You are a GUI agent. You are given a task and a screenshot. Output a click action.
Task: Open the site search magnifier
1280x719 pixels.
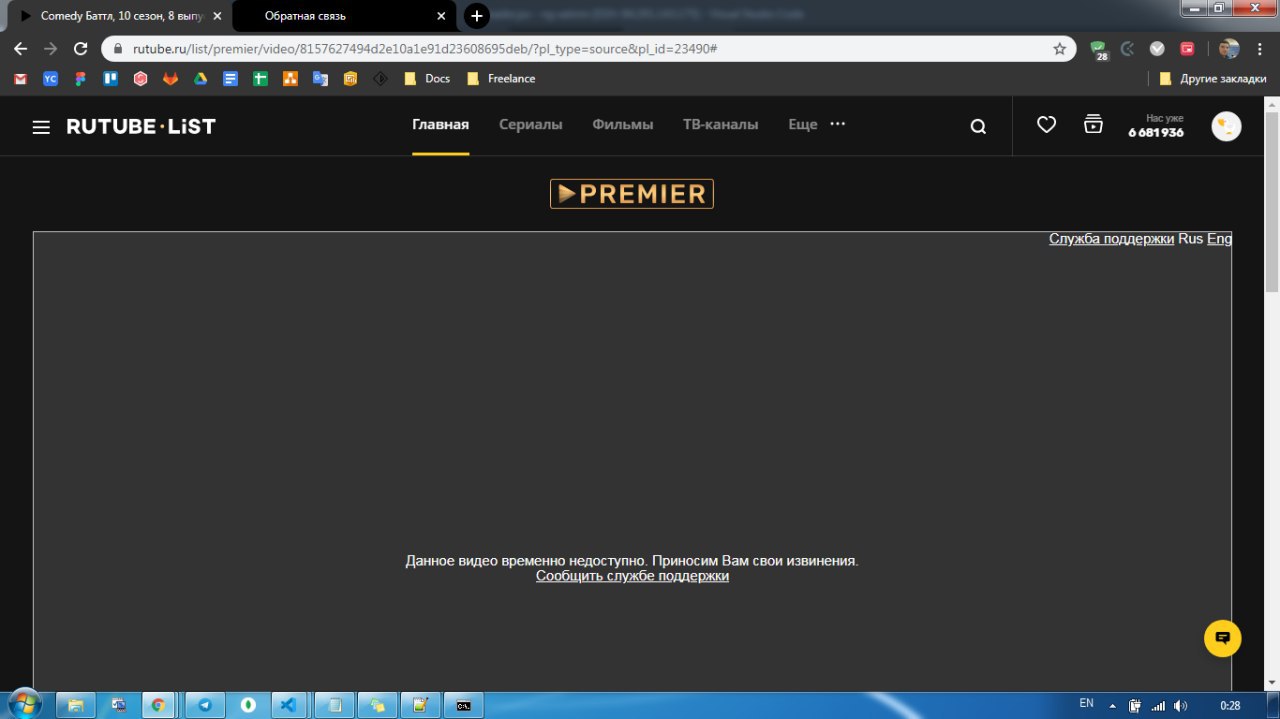coord(978,126)
